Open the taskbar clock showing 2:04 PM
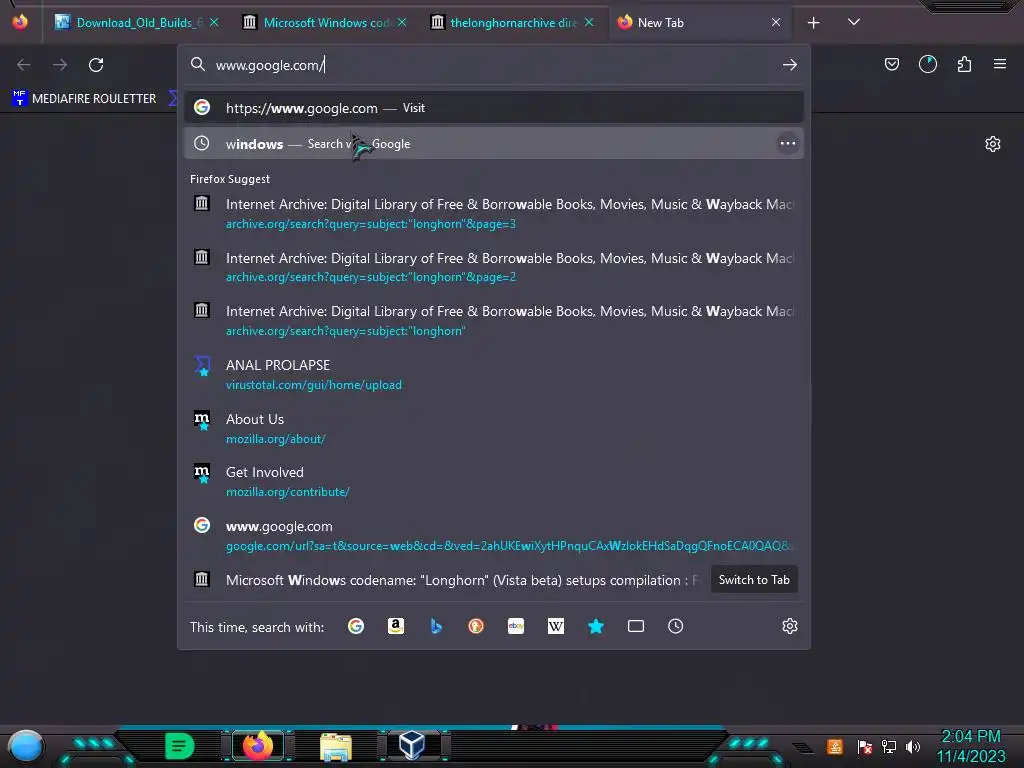Viewport: 1024px width, 768px height. tap(971, 746)
